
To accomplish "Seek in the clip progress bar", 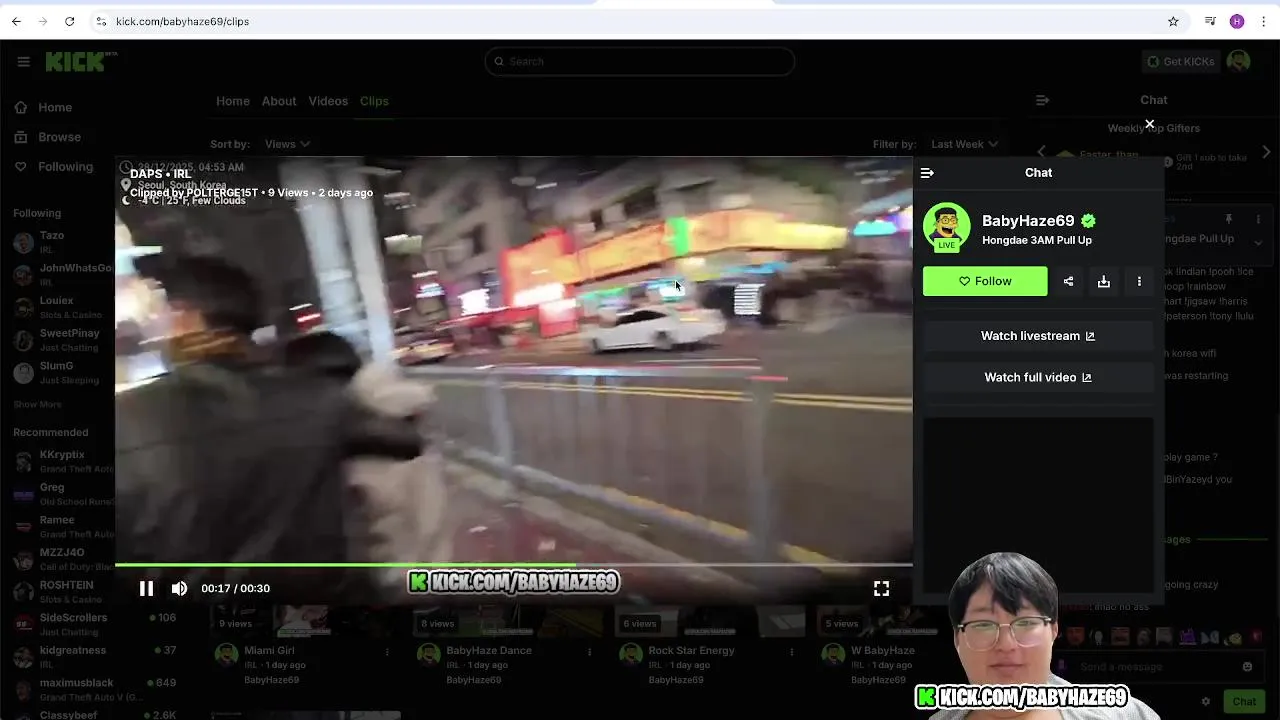I will (513, 565).
